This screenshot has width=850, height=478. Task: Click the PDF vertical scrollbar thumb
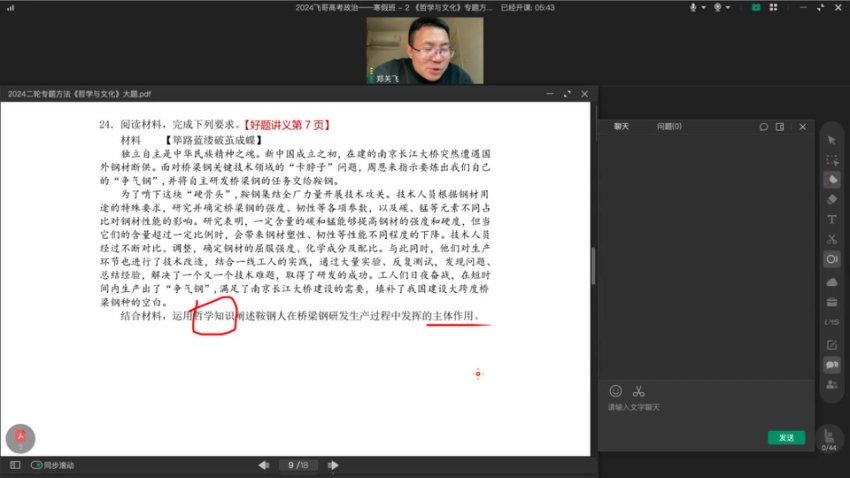pos(594,266)
